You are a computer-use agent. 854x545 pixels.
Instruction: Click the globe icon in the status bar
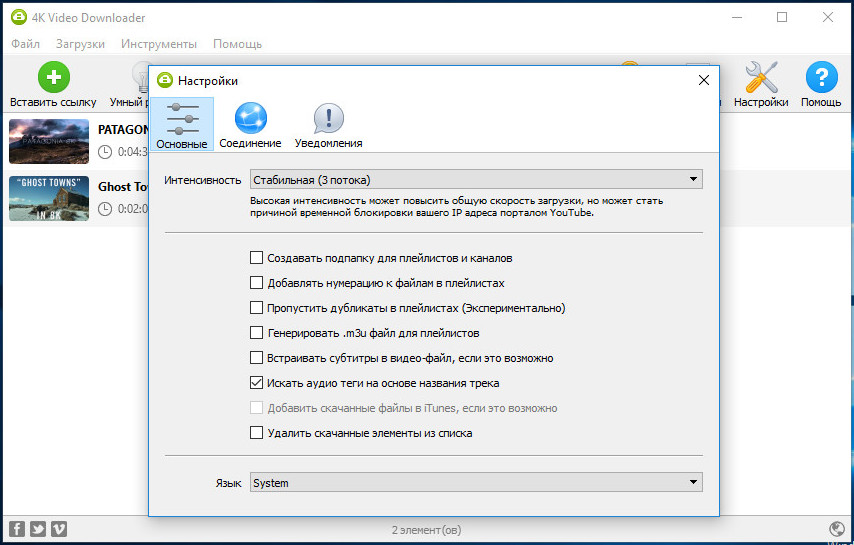pos(836,529)
